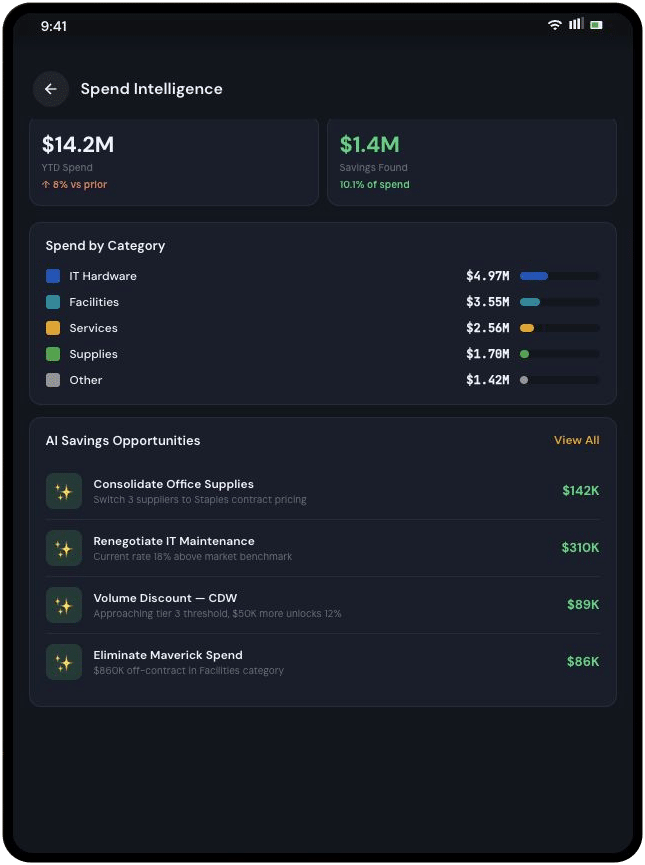Click the Supplies green color swatch
645x865 pixels.
[53, 354]
